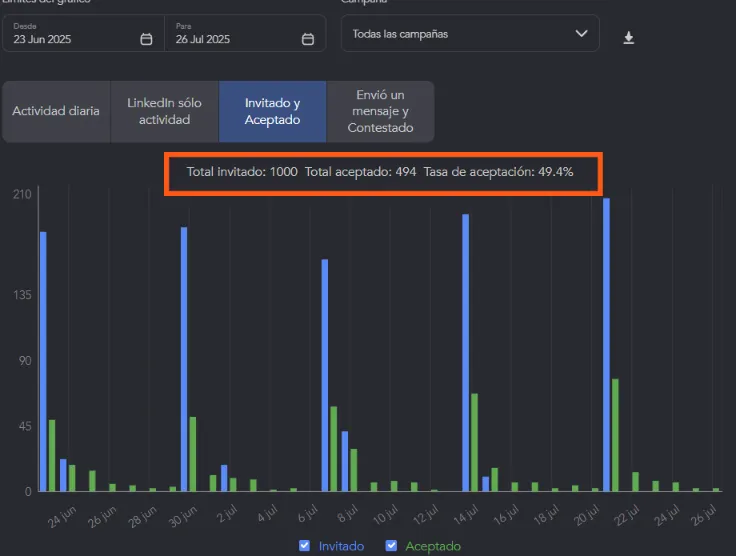Click the Desde date field 23 Jun 2025
The height and width of the screenshot is (556, 736).
83,33
